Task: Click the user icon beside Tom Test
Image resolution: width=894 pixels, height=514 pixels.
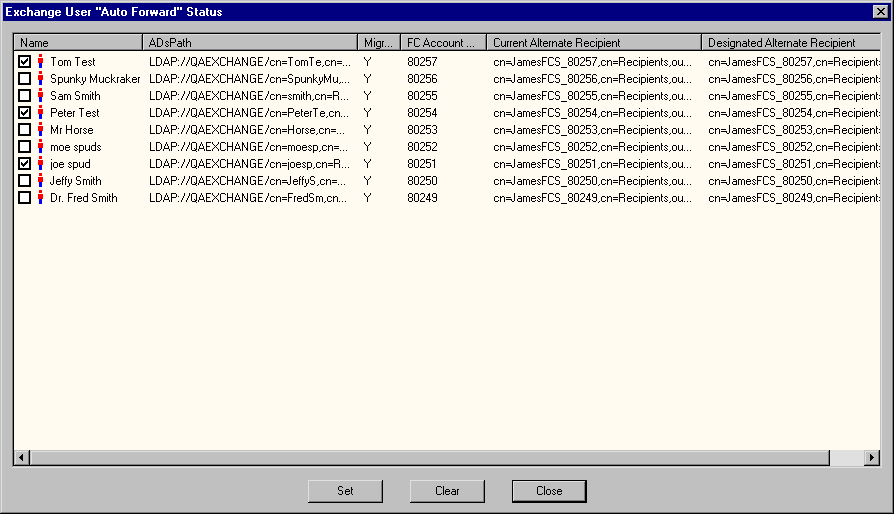Action: (x=40, y=62)
